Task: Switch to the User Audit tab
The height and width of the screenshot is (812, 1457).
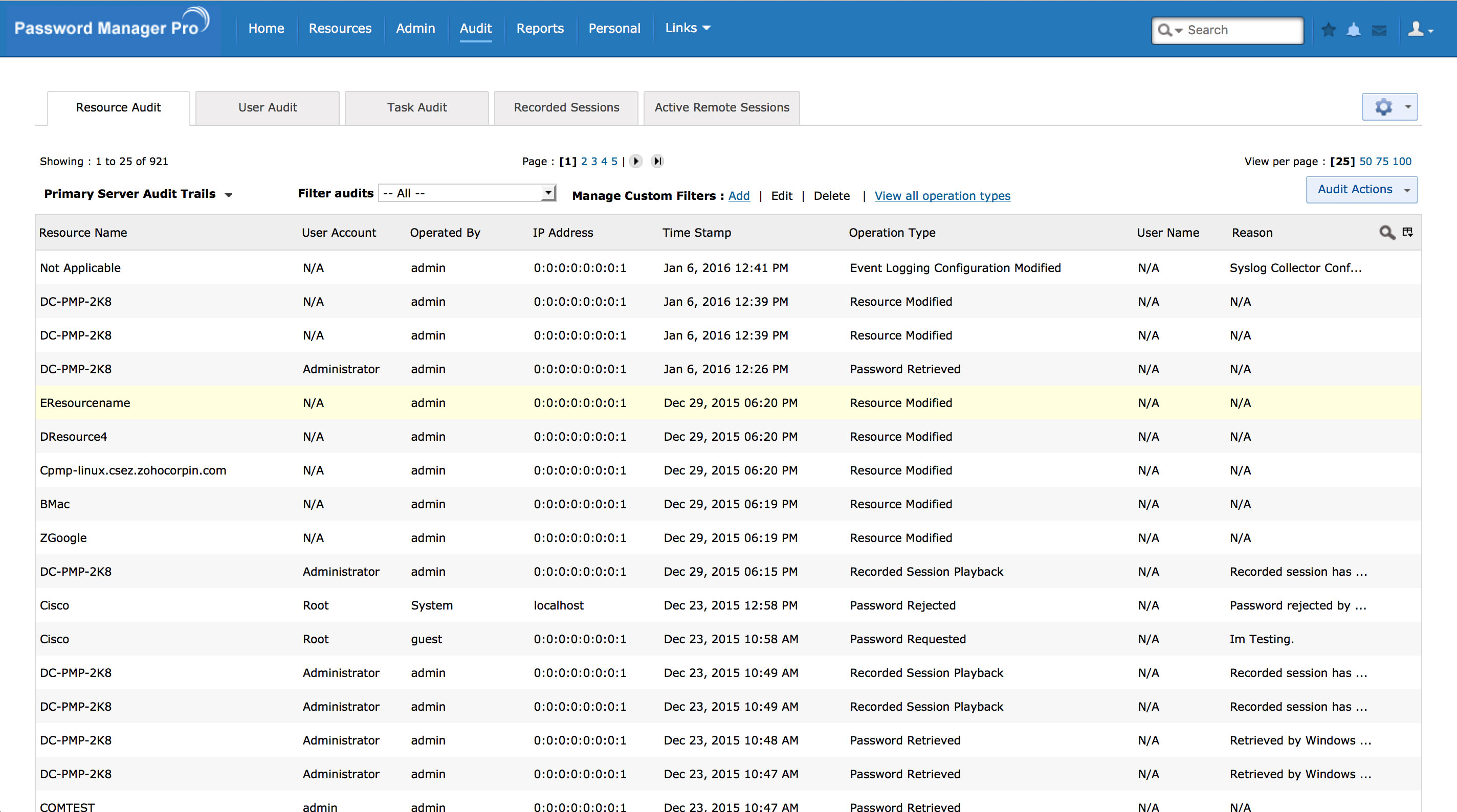Action: [x=268, y=107]
